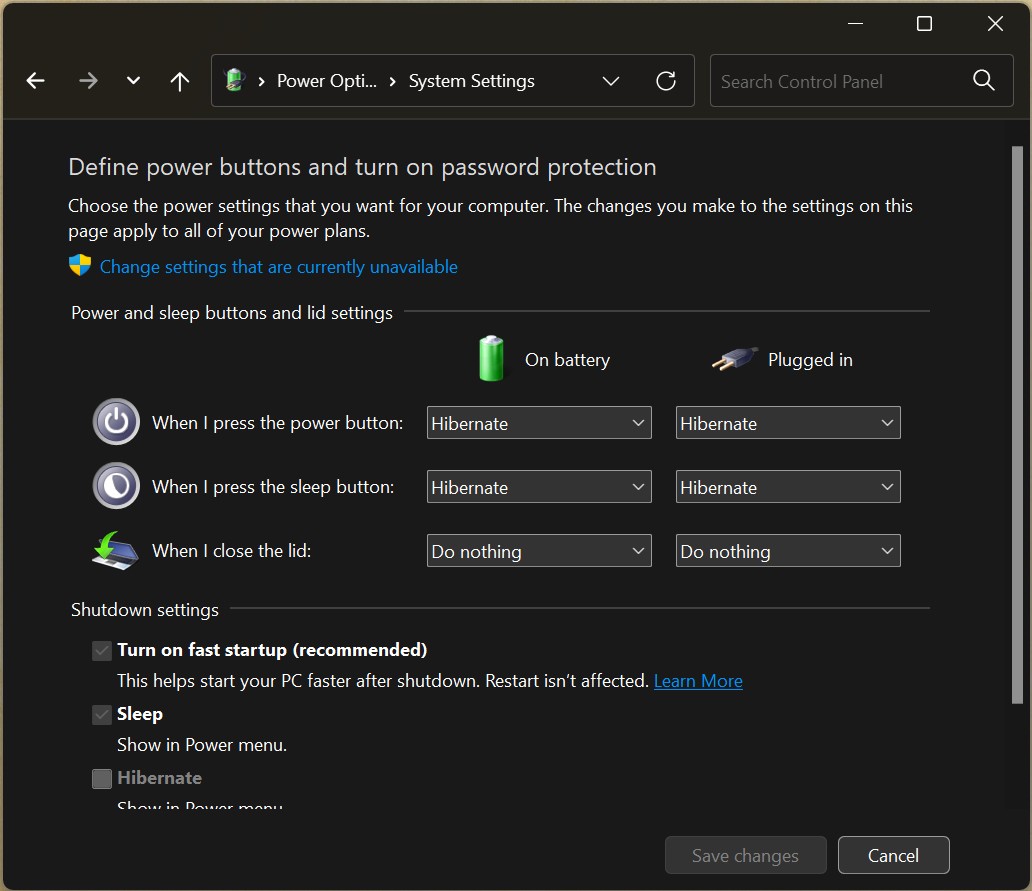Expand the address bar history dropdown
This screenshot has height=891, width=1032.
point(611,81)
